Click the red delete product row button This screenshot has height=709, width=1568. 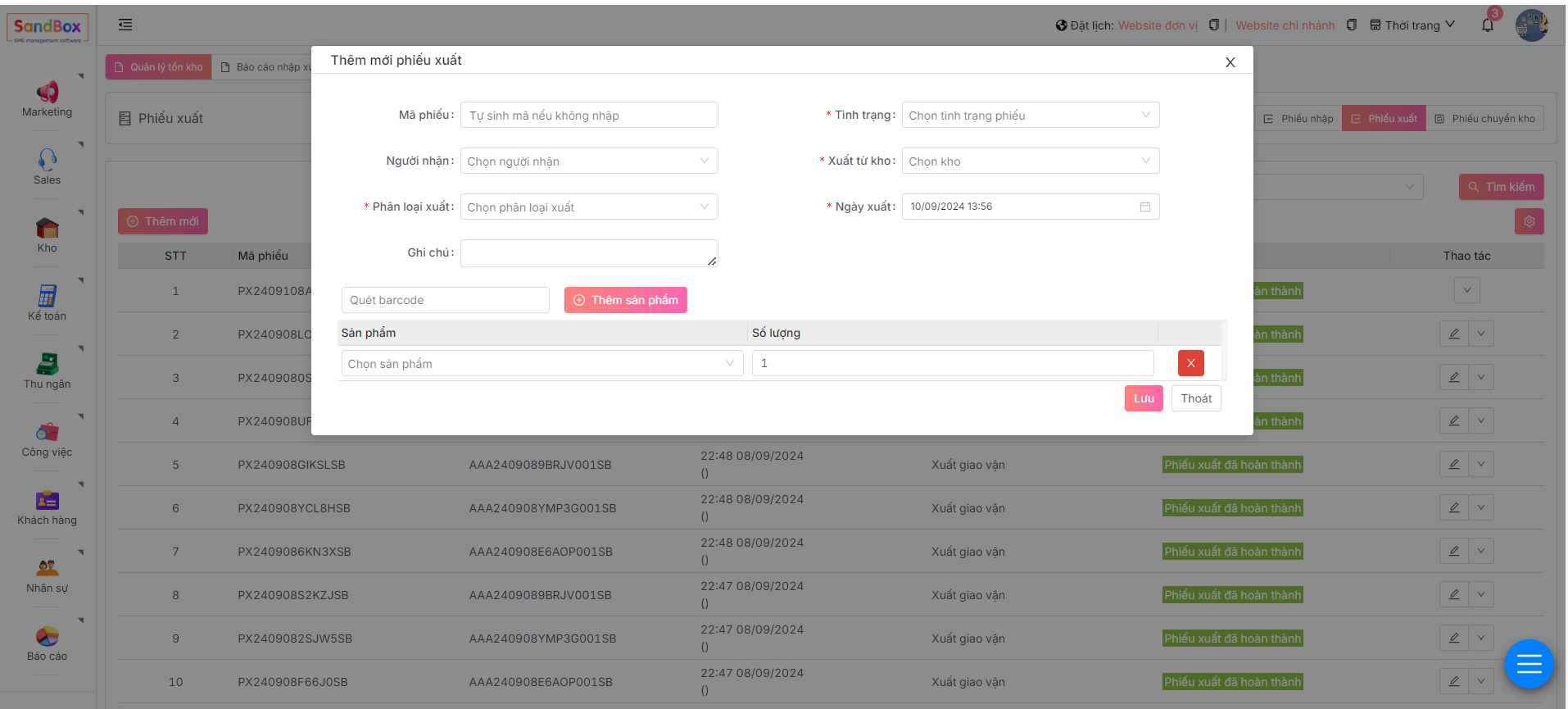coord(1190,363)
